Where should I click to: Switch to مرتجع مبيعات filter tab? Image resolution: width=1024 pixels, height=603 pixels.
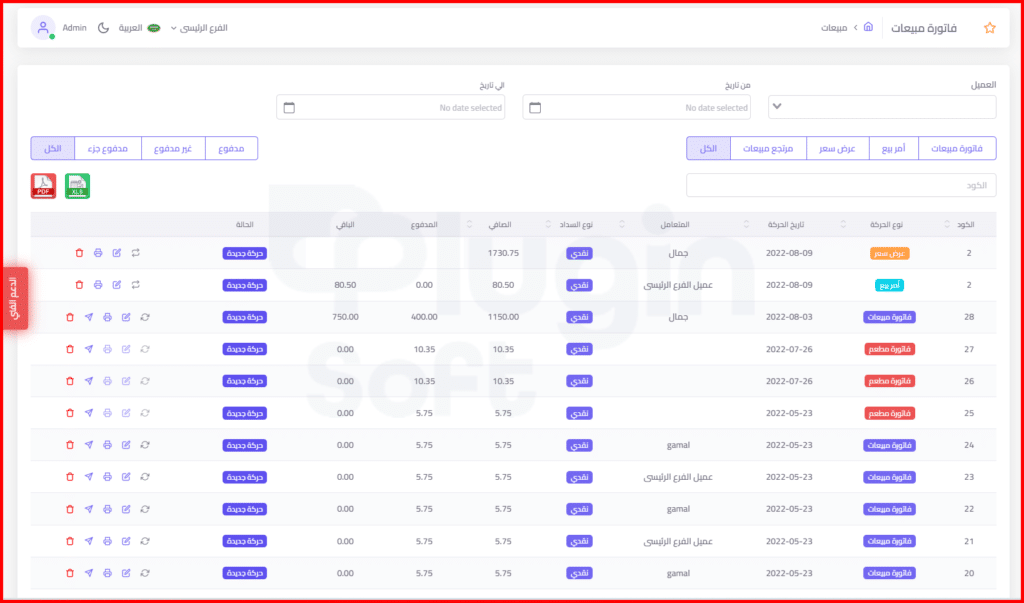768,148
